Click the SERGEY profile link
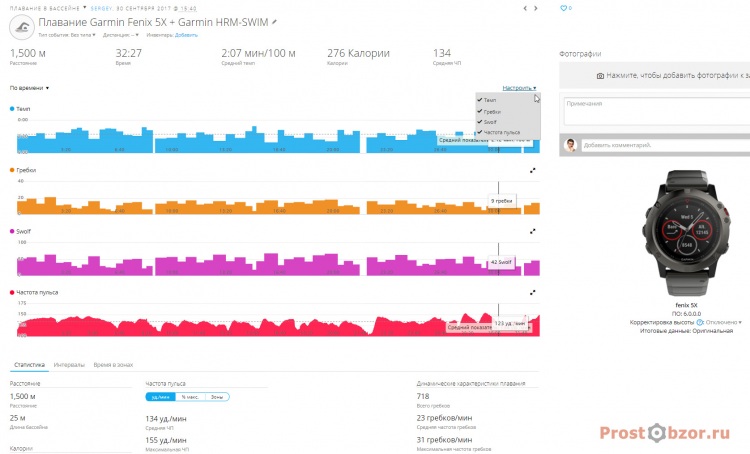 point(101,9)
